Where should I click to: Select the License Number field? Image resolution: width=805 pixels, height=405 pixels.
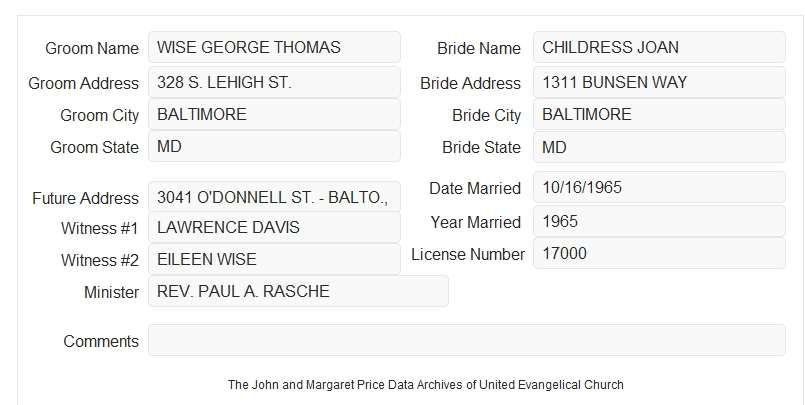point(659,253)
